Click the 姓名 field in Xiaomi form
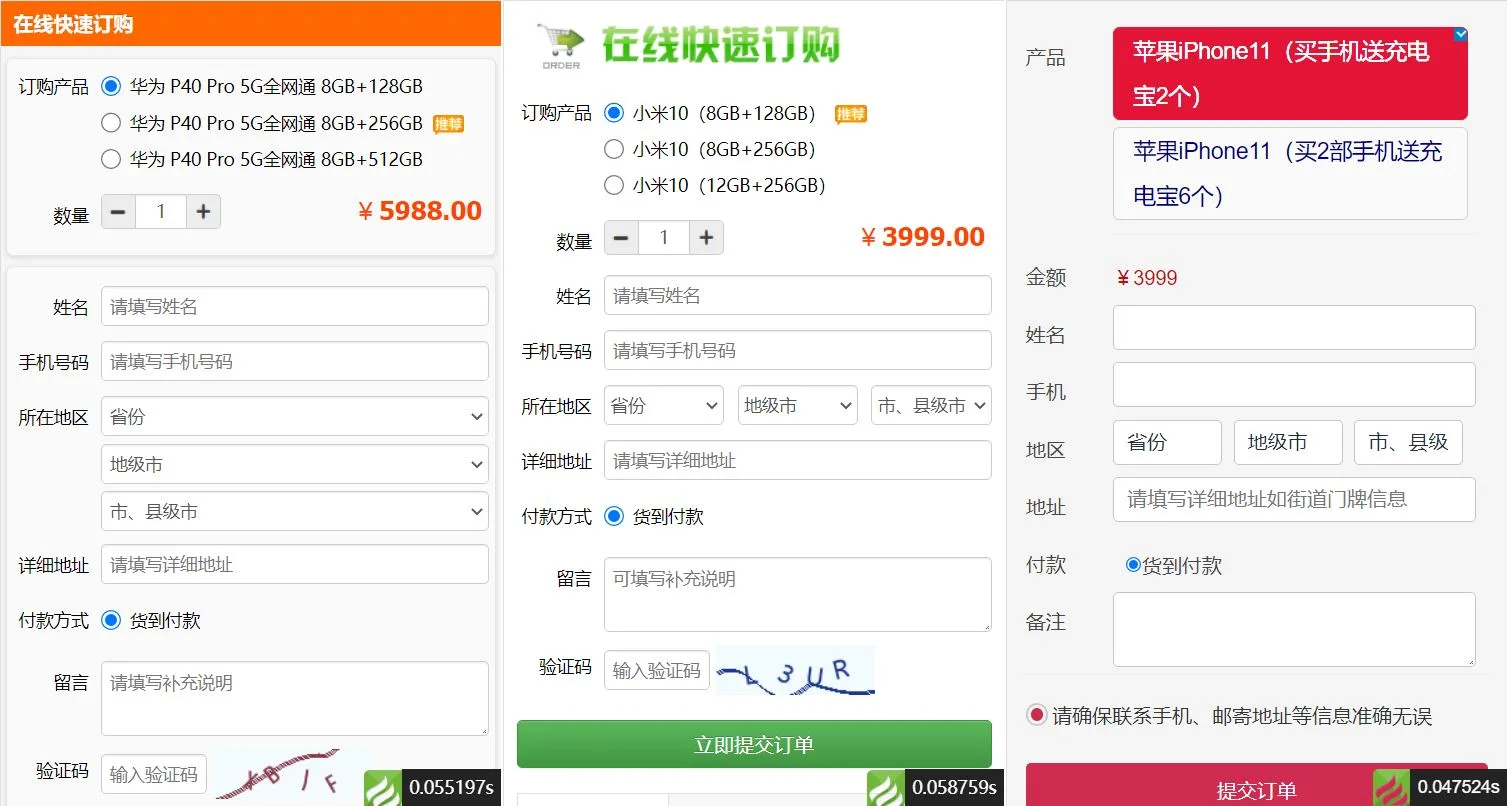The height and width of the screenshot is (806, 1507). pos(797,296)
